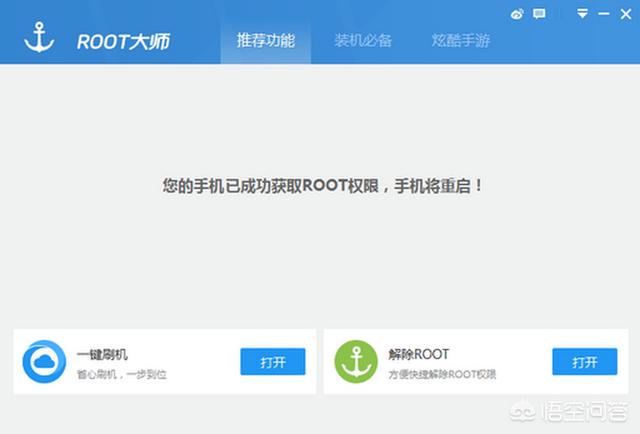Click the 解除ROOT title text
Screen dimensions: 640x434
click(x=419, y=354)
